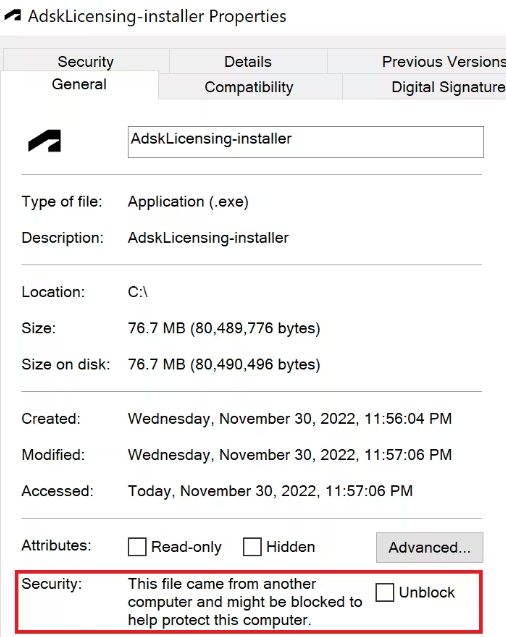
Task: Click the Size value '80,489,776 bytes'
Action: (x=224, y=328)
